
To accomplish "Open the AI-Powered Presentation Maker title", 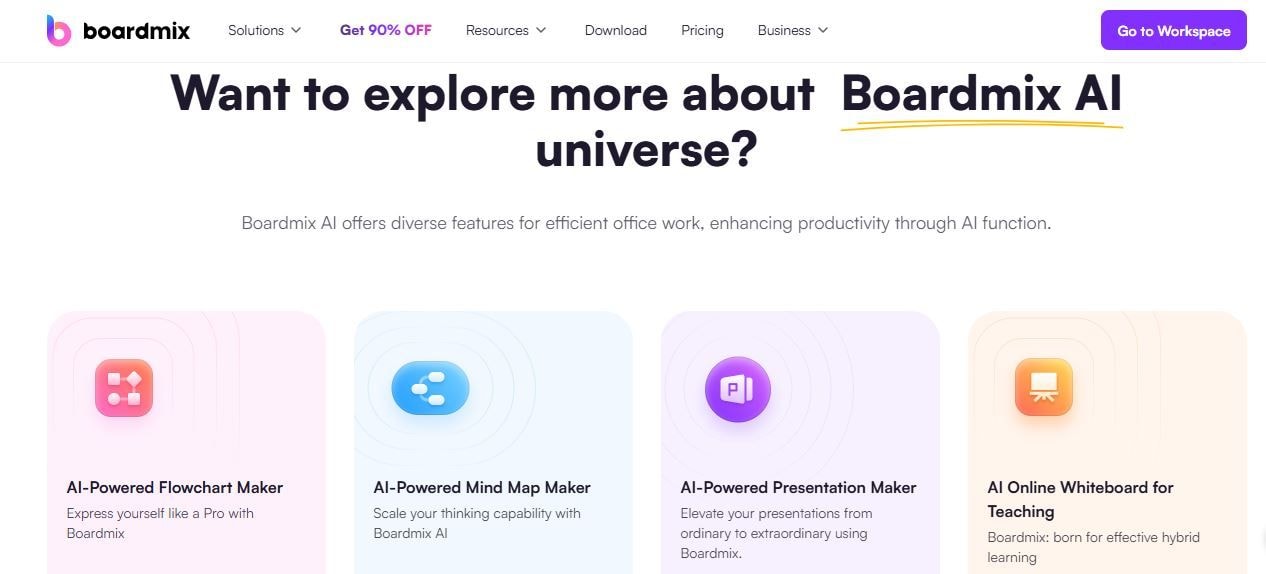I will coord(799,488).
